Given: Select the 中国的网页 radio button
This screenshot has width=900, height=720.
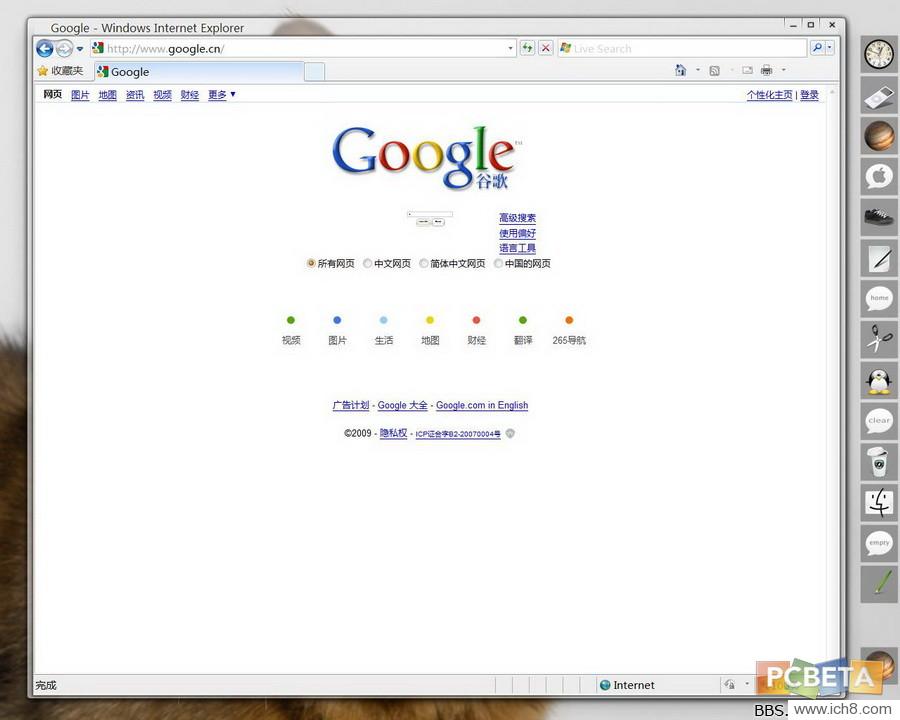Looking at the screenshot, I should 498,263.
